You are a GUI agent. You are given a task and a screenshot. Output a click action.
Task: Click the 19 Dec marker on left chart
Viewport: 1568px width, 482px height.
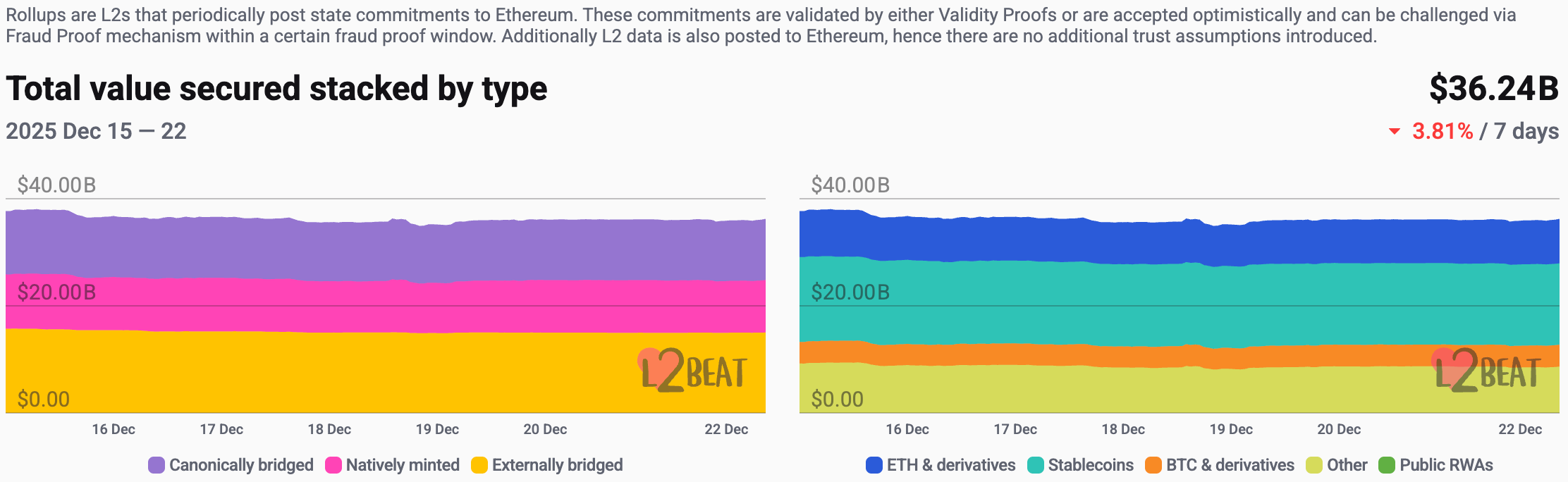[437, 429]
